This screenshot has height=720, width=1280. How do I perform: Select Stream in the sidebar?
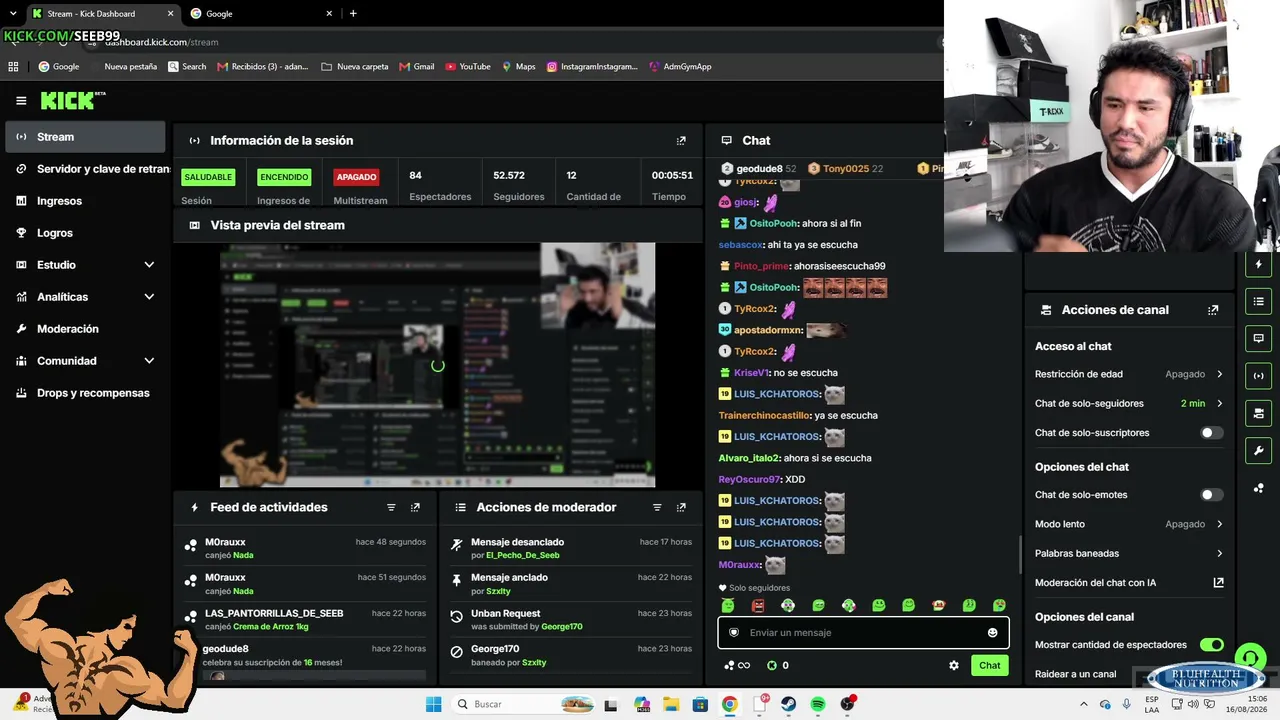85,137
